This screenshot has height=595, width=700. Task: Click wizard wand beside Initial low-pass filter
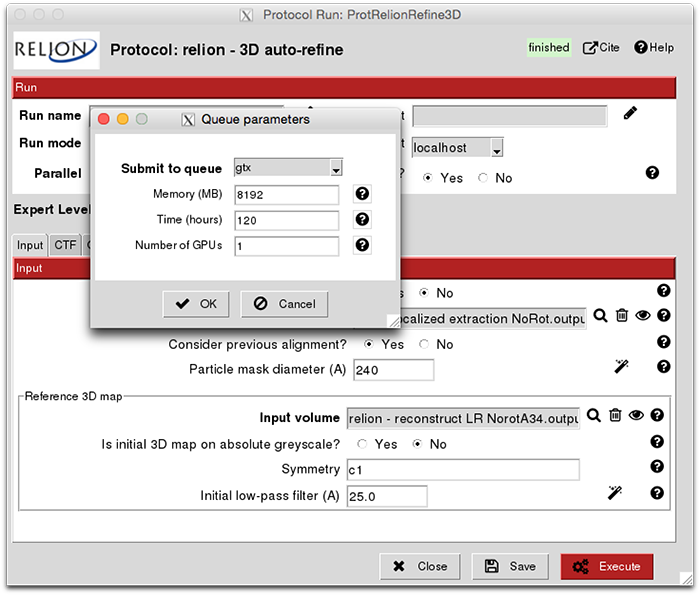615,493
